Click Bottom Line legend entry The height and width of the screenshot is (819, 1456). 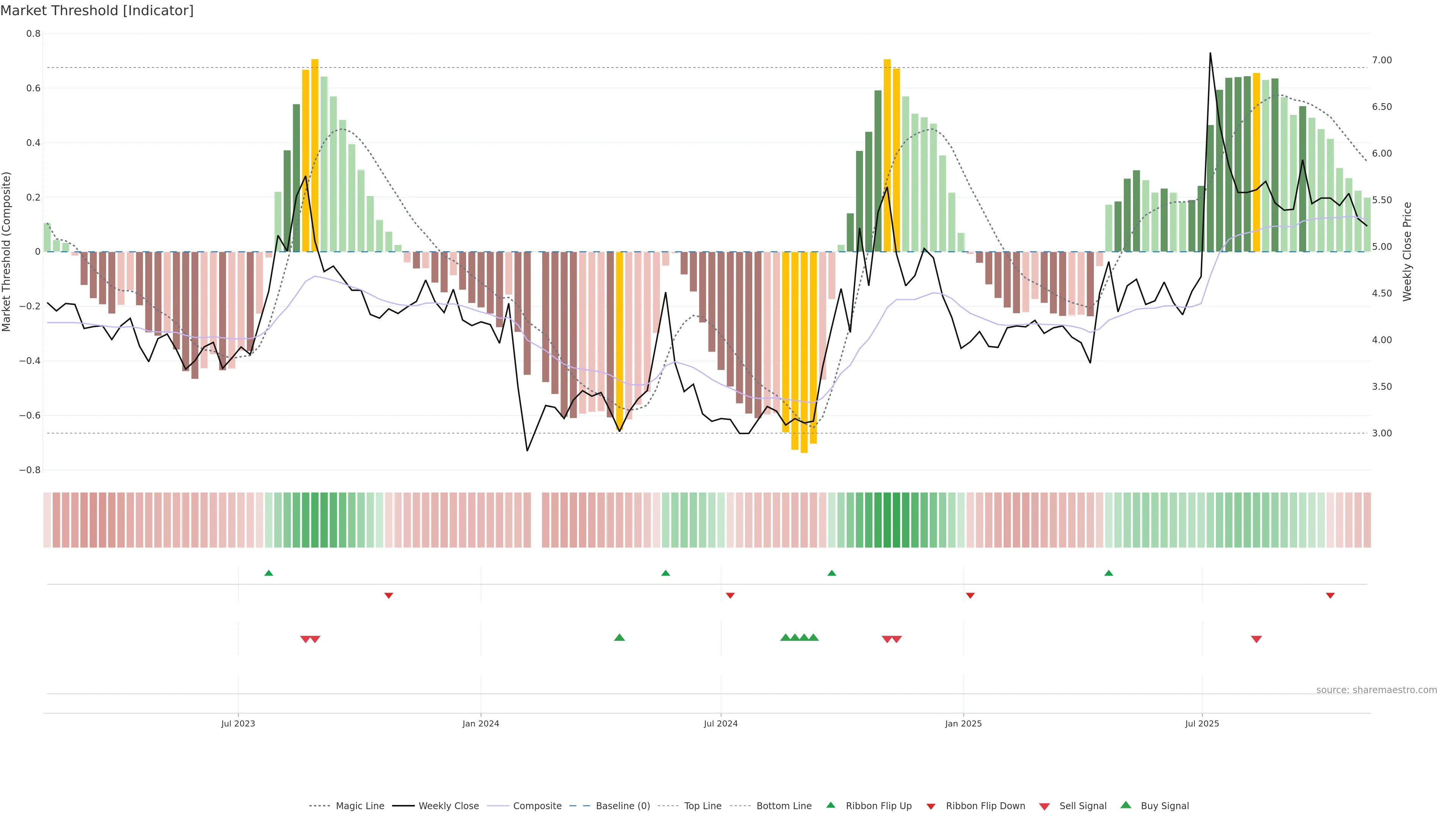(783, 806)
